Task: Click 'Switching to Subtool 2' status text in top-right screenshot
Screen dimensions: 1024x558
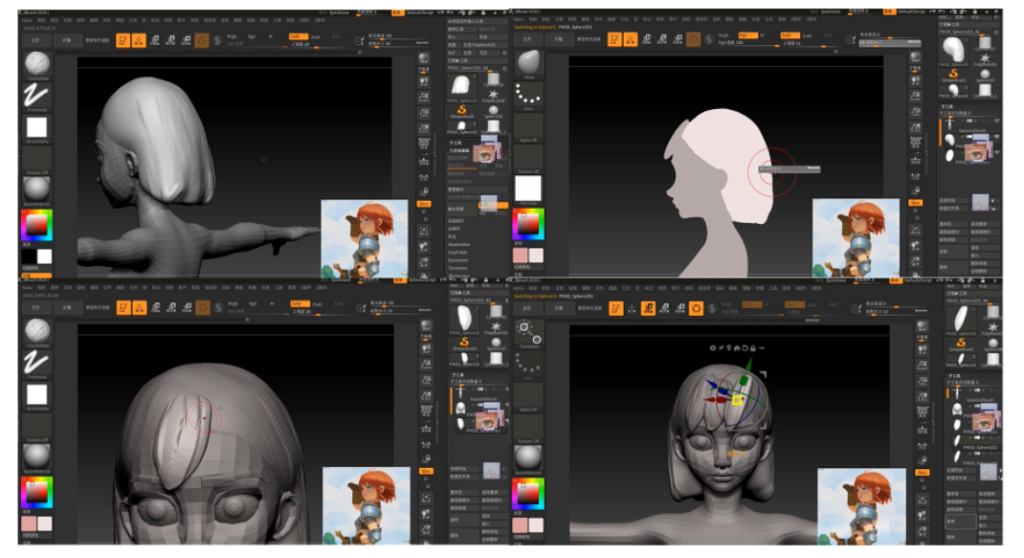Action: pyautogui.click(x=535, y=27)
